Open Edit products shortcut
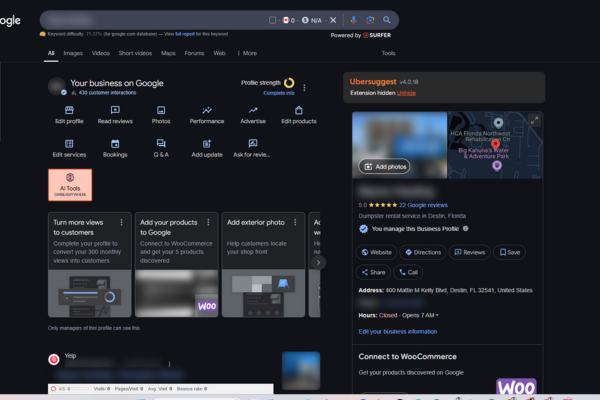 tap(299, 115)
